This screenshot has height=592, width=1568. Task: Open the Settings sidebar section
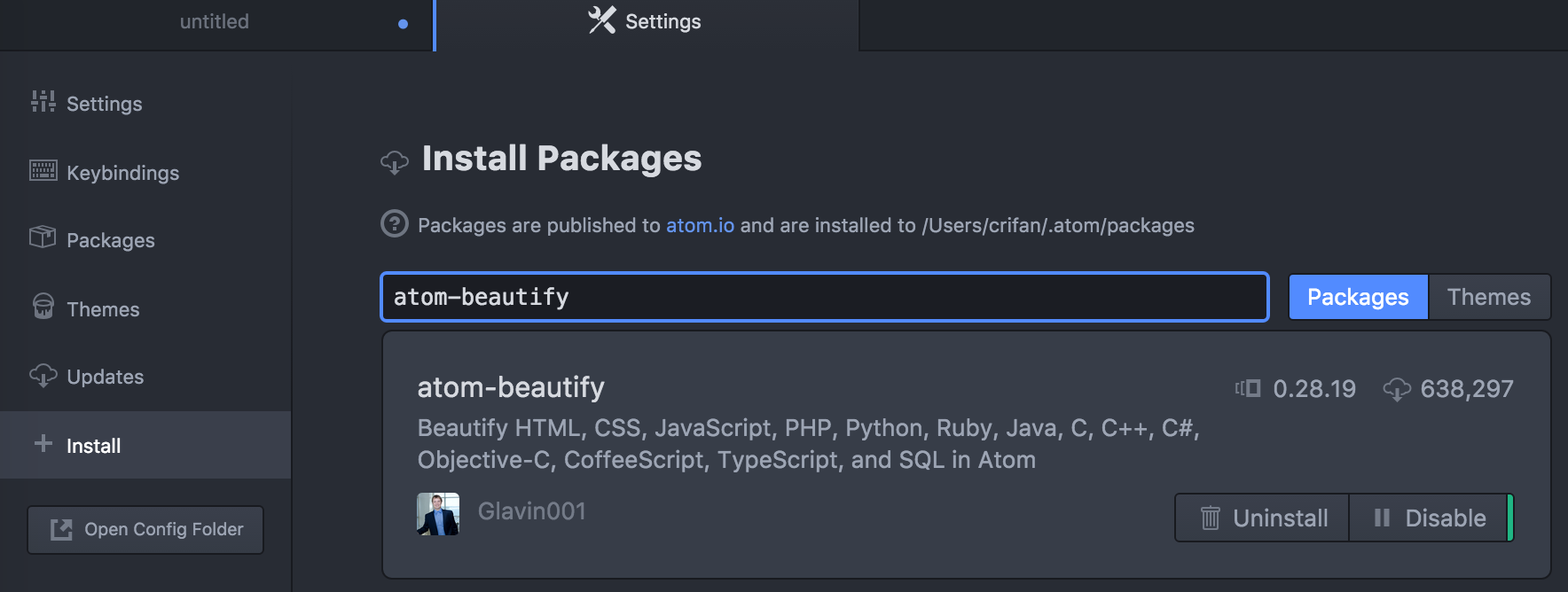(x=145, y=104)
